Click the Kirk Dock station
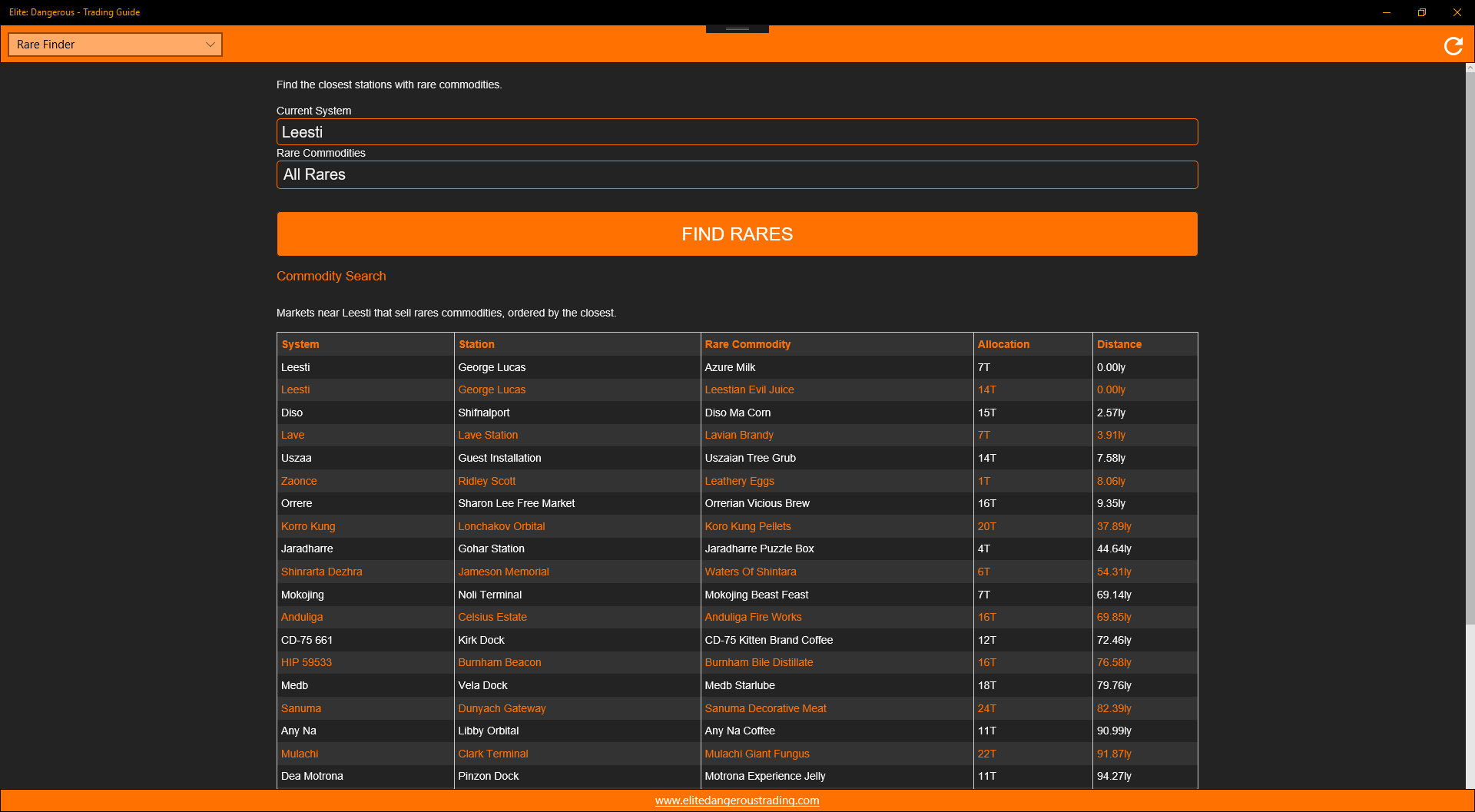This screenshot has width=1475, height=812. (x=482, y=640)
